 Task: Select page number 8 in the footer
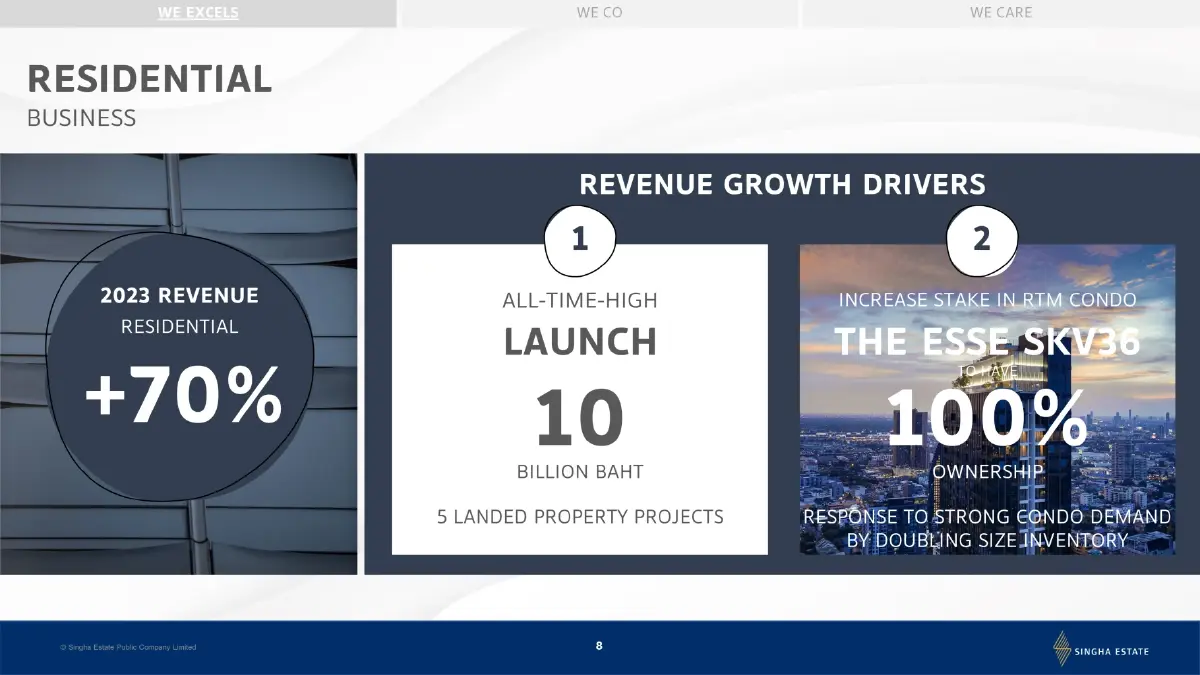point(599,646)
